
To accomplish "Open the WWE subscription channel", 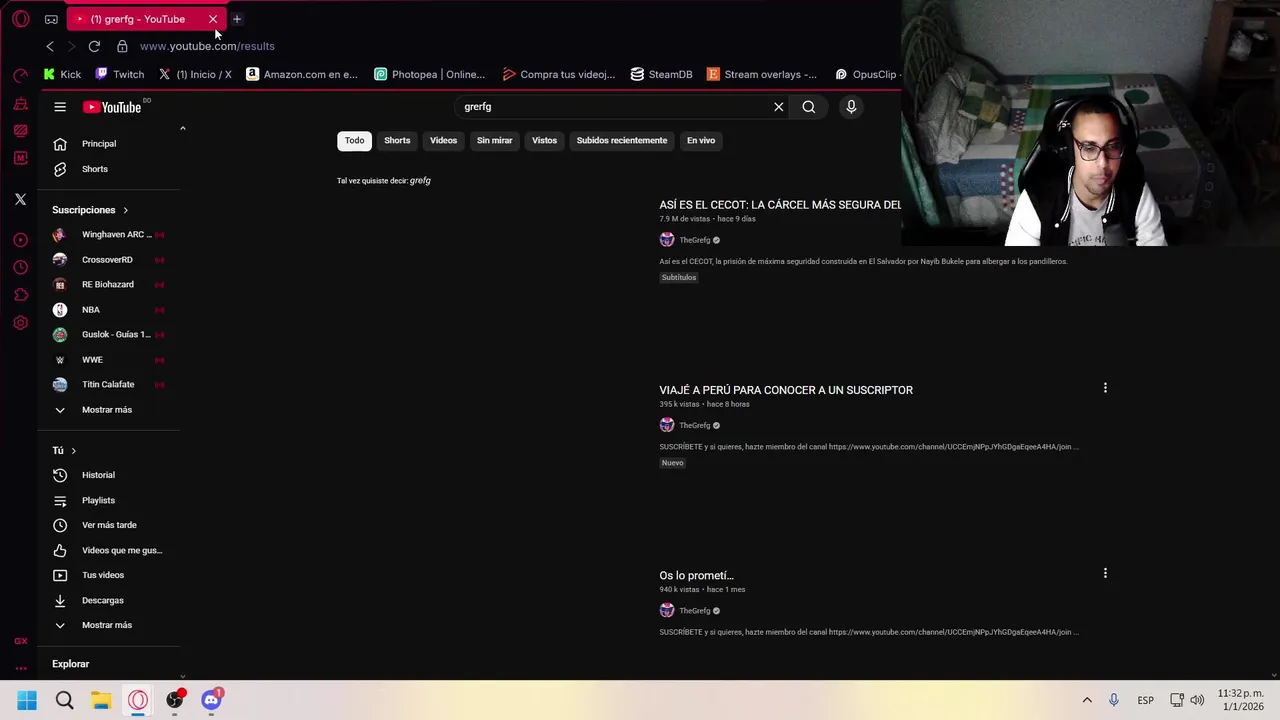I will 108,360.
